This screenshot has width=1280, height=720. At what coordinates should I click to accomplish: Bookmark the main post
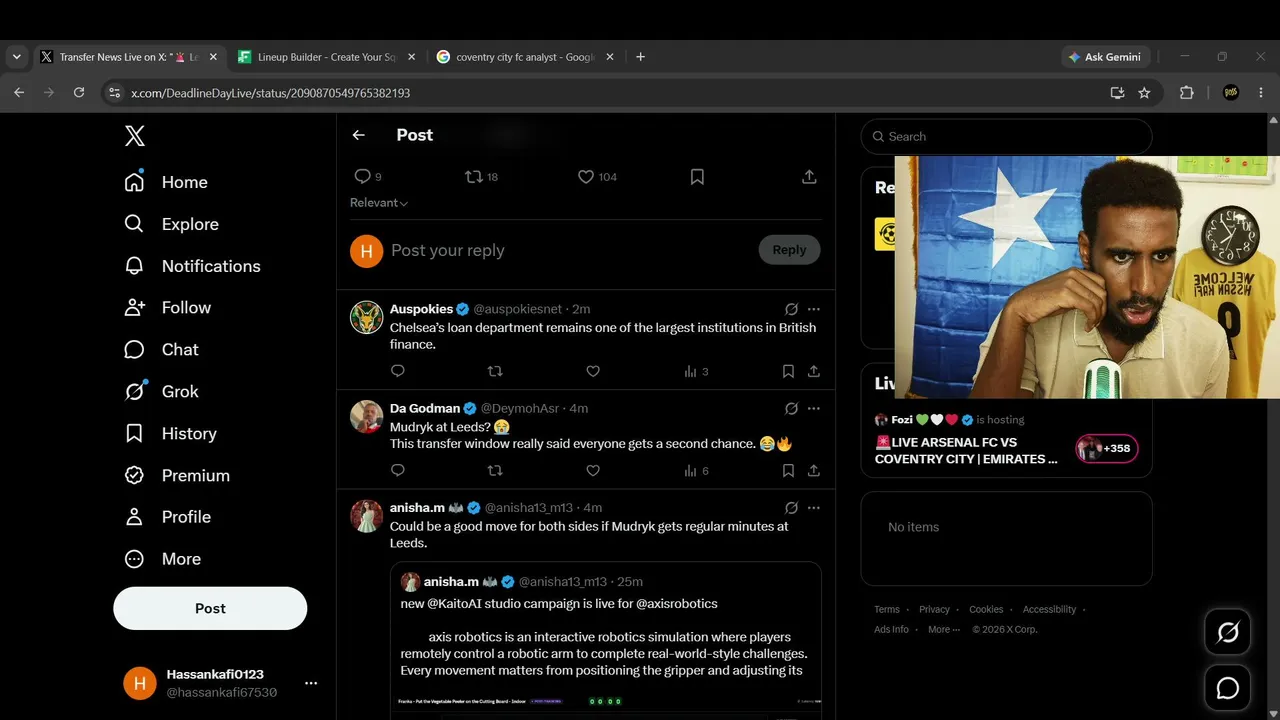pos(697,177)
